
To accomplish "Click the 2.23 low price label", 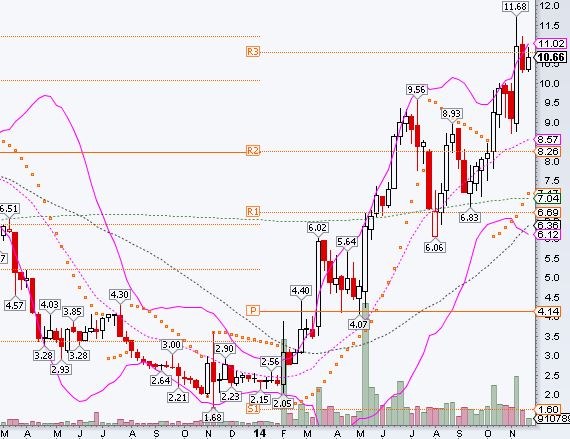I will pos(231,396).
